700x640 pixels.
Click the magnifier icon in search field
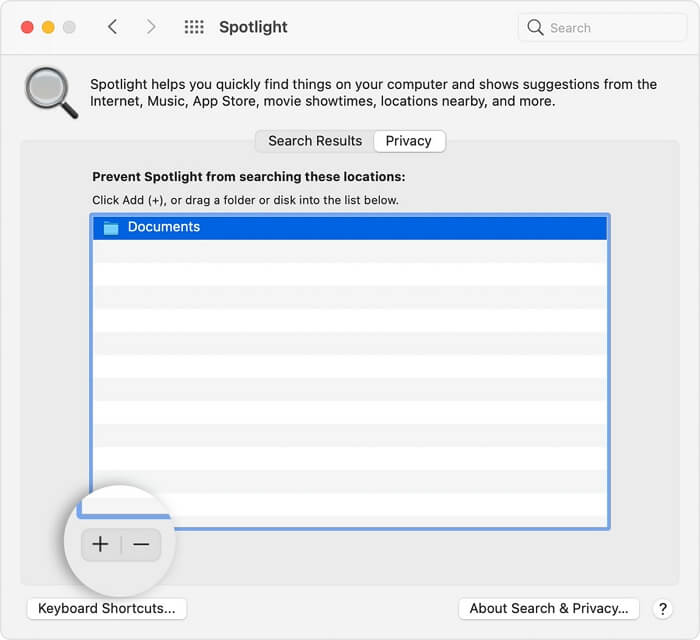pos(536,28)
